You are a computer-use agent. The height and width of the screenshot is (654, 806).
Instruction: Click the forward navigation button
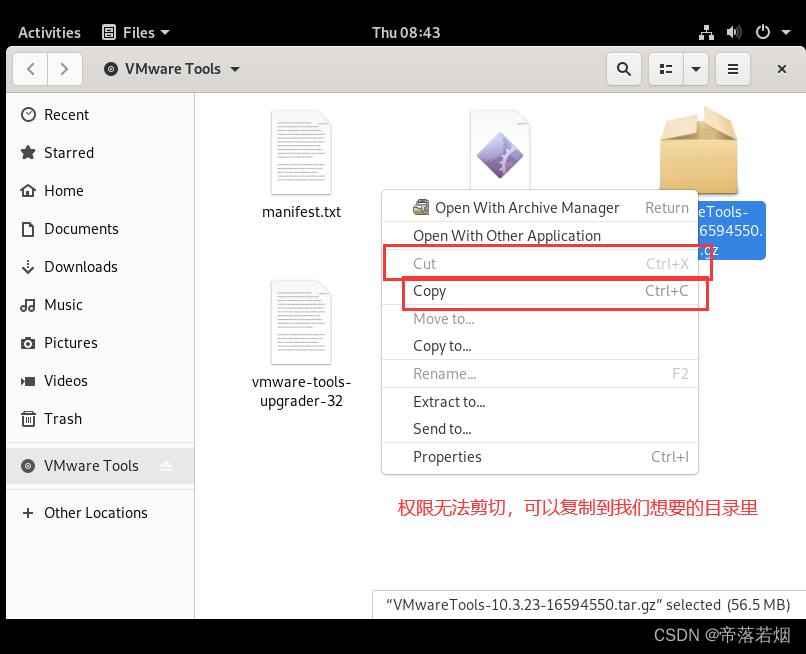tap(64, 69)
